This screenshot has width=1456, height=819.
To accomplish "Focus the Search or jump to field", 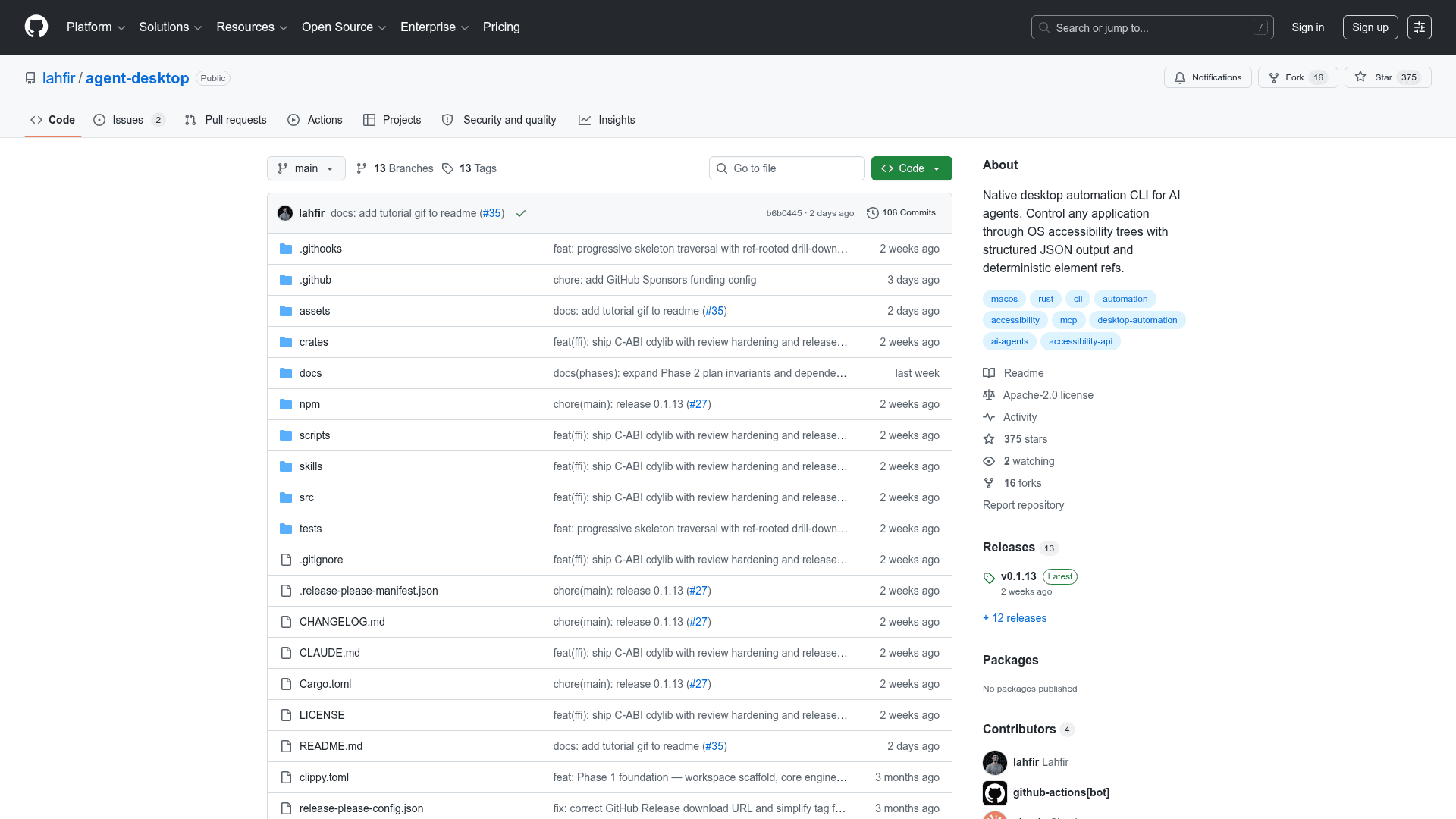I will point(1152,27).
